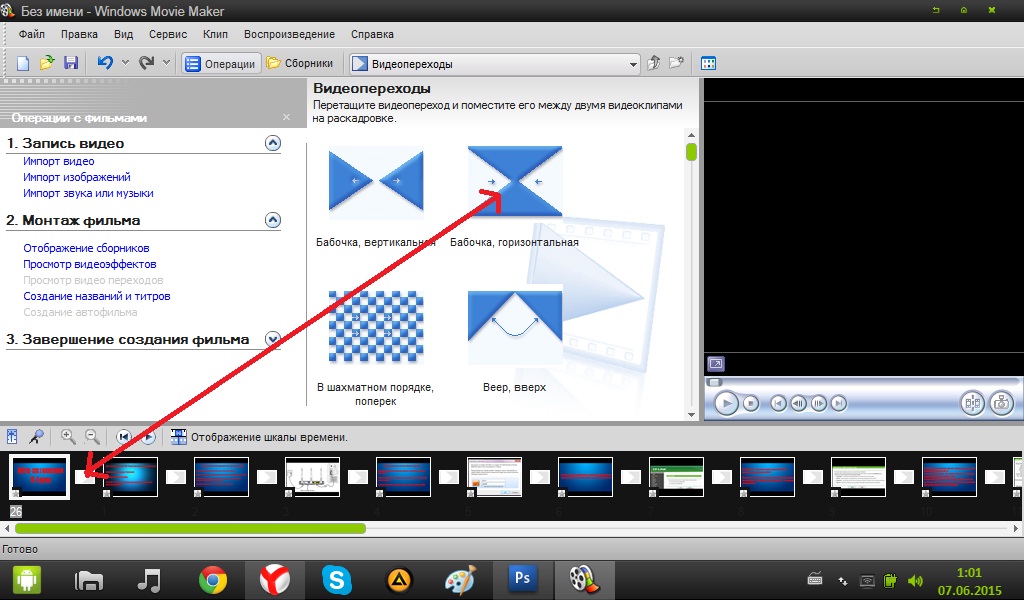Save the project with the floppy disk icon
Viewport: 1024px width, 600px height.
(x=71, y=63)
